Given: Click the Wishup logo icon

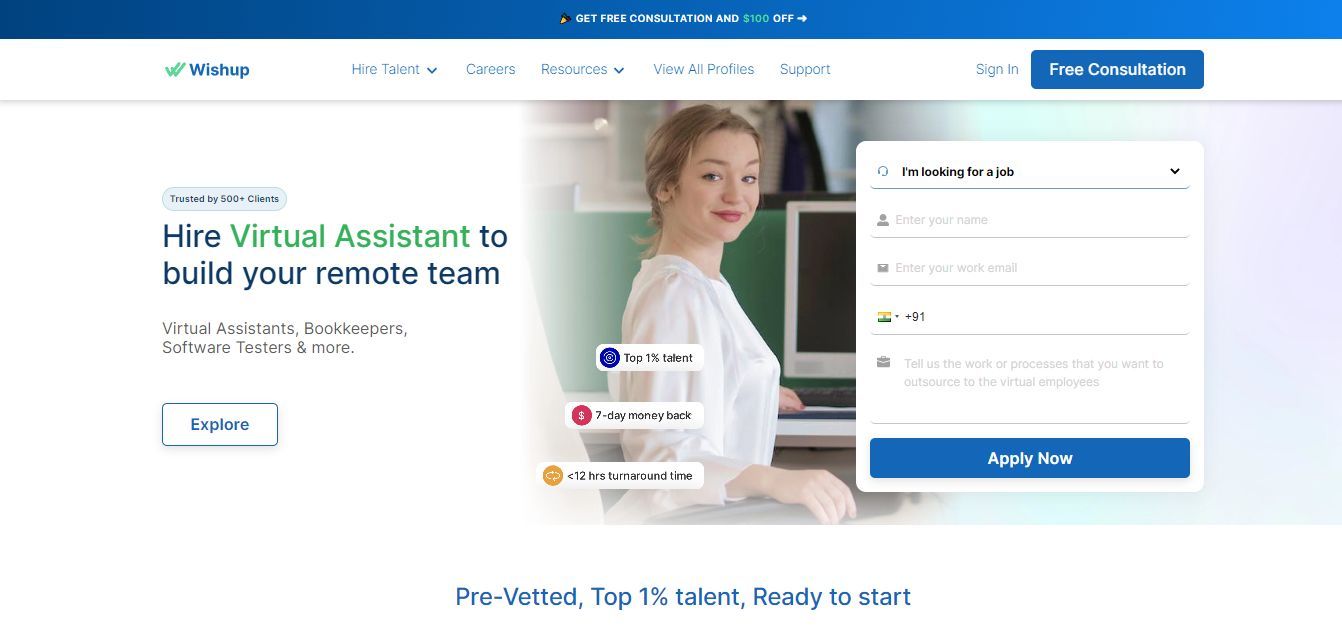Looking at the screenshot, I should pos(175,70).
